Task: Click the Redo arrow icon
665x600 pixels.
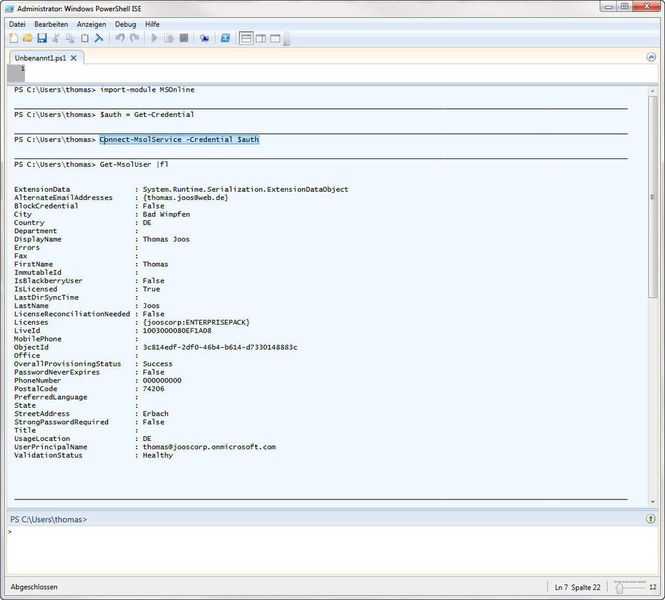Action: click(134, 39)
